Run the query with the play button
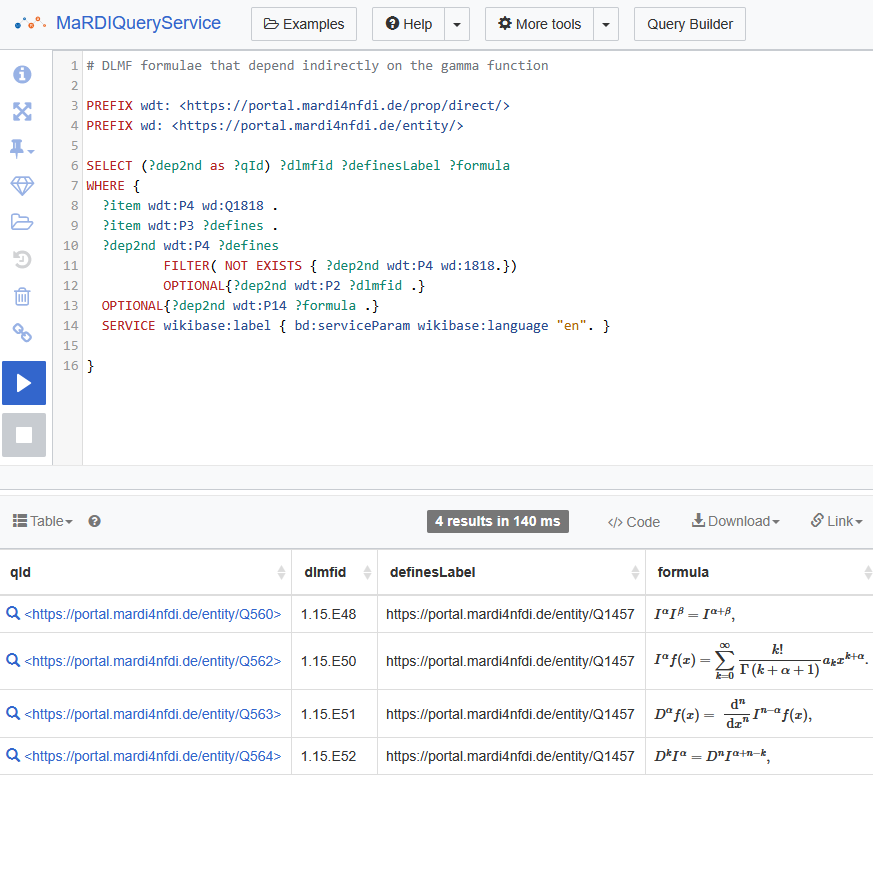Image resolution: width=873 pixels, height=873 pixels. pos(24,383)
